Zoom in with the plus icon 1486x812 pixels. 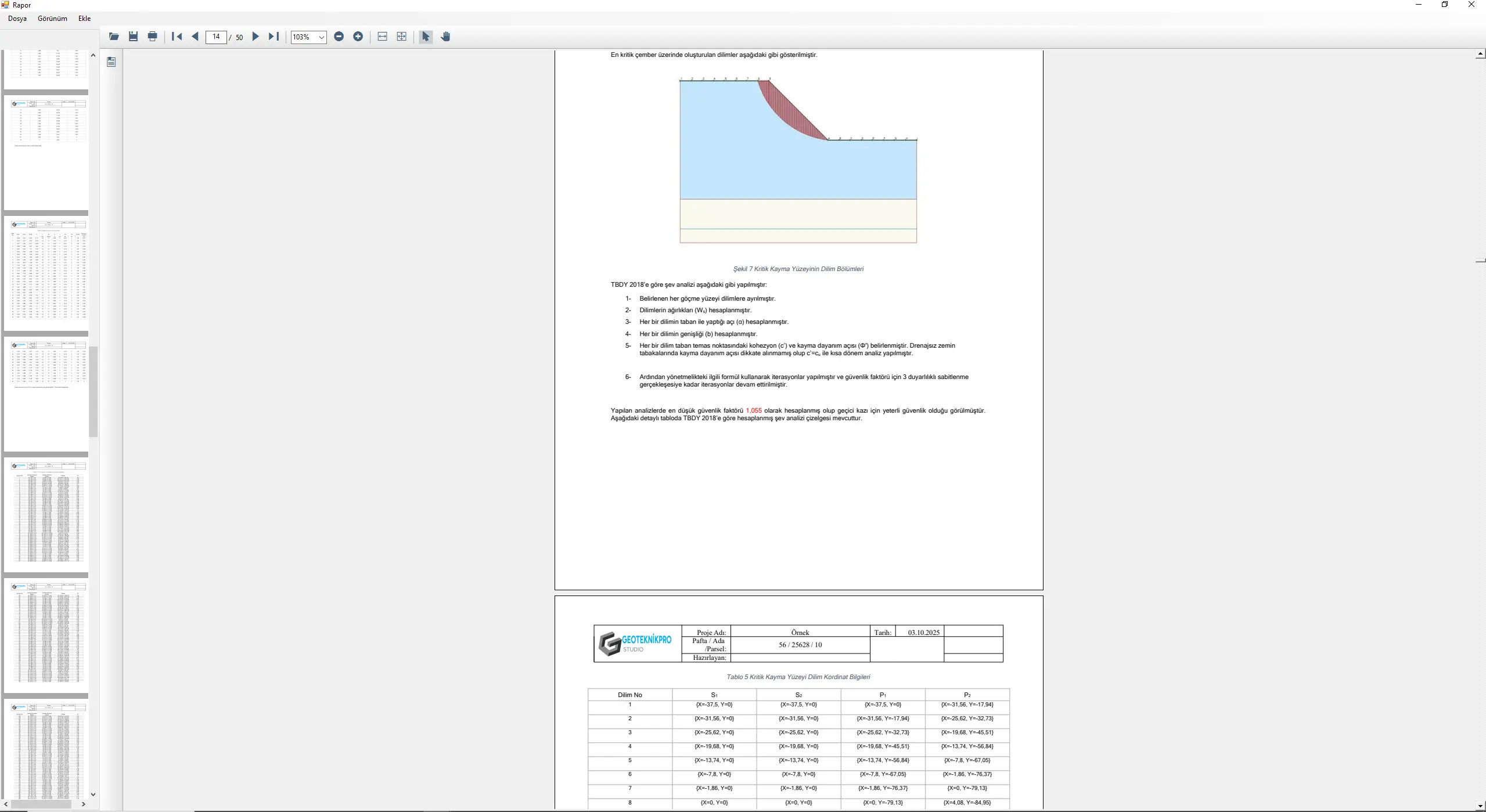[358, 37]
